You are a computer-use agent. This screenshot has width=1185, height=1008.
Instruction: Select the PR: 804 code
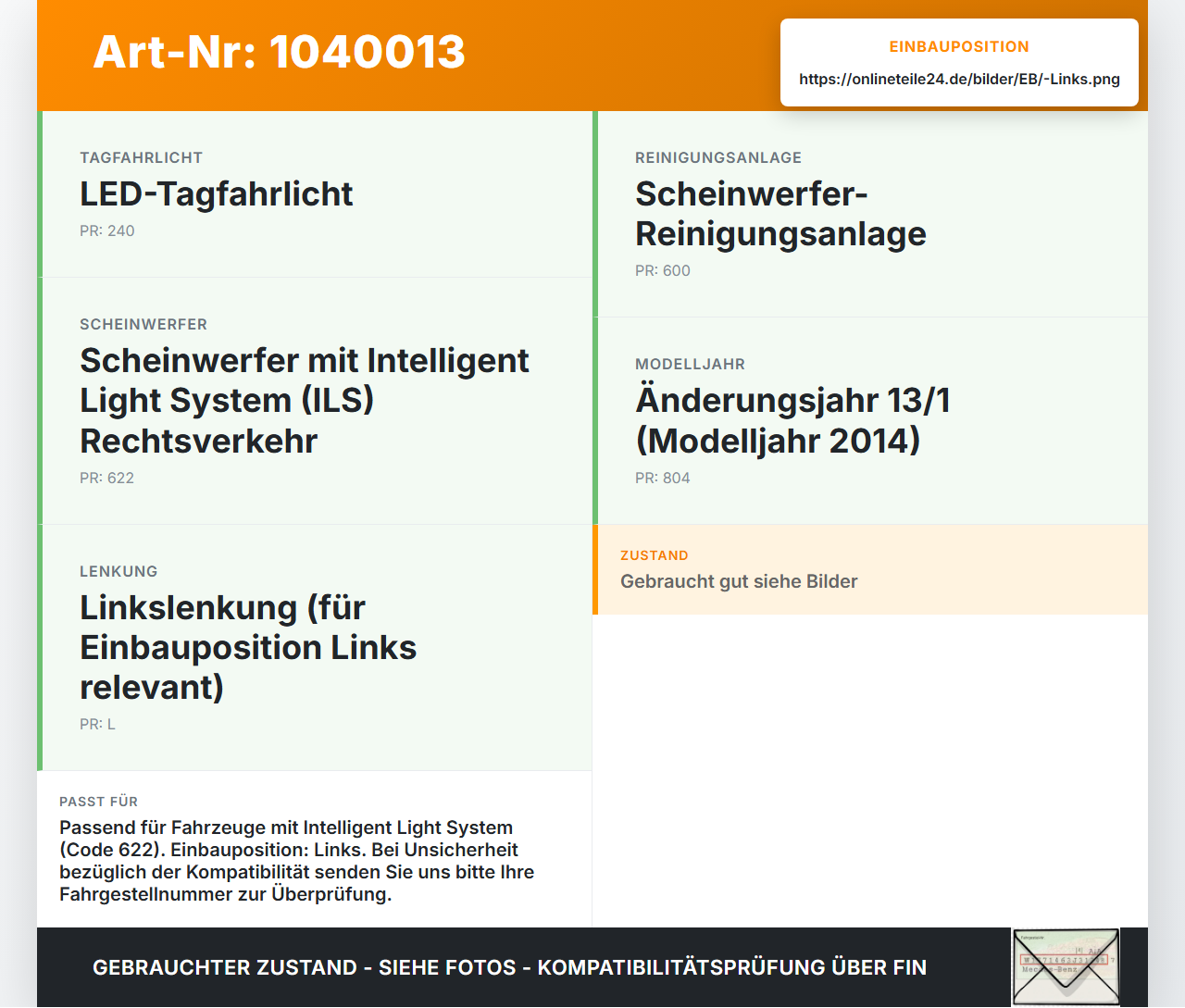click(663, 478)
